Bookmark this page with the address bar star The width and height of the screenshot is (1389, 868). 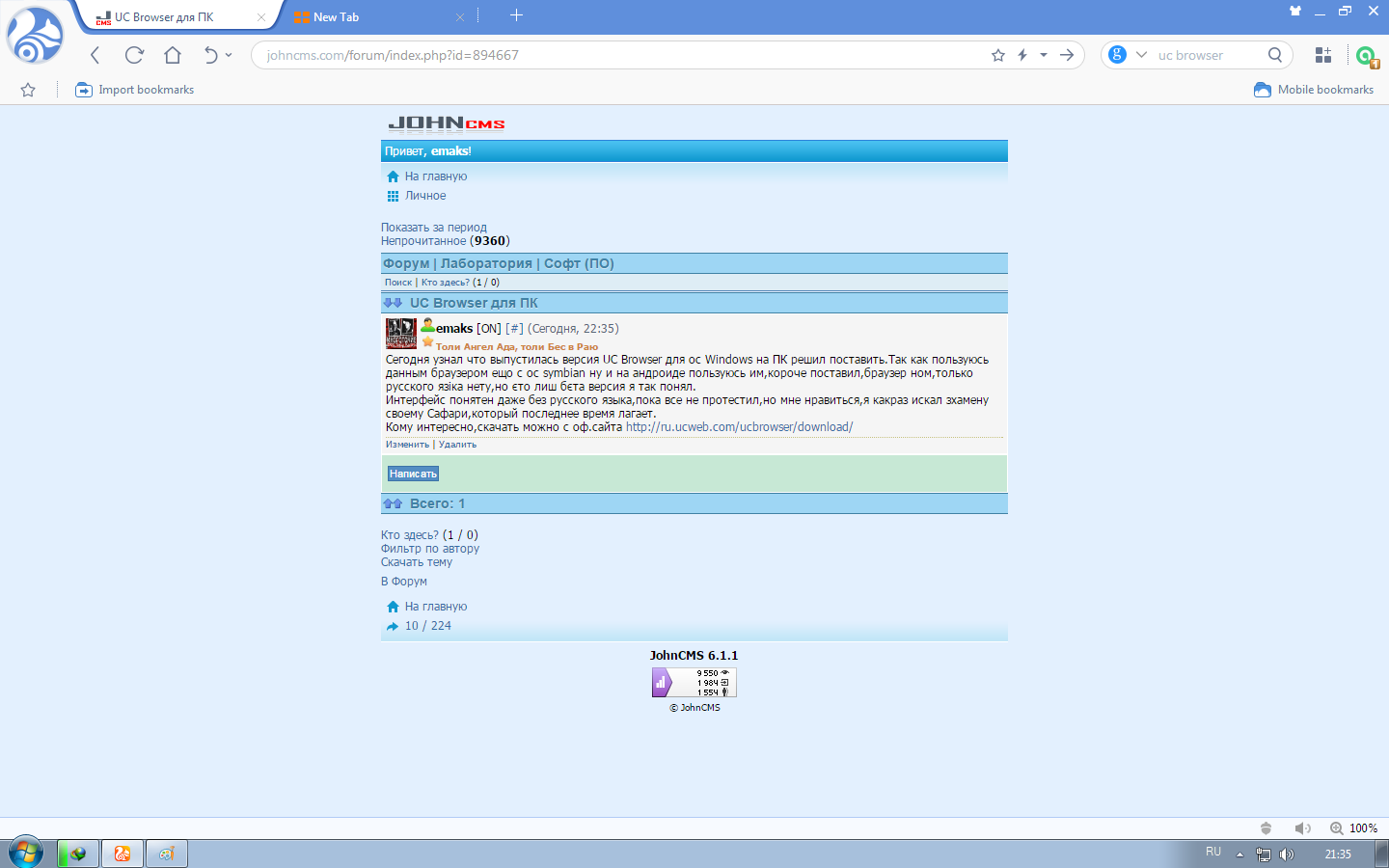(x=998, y=55)
